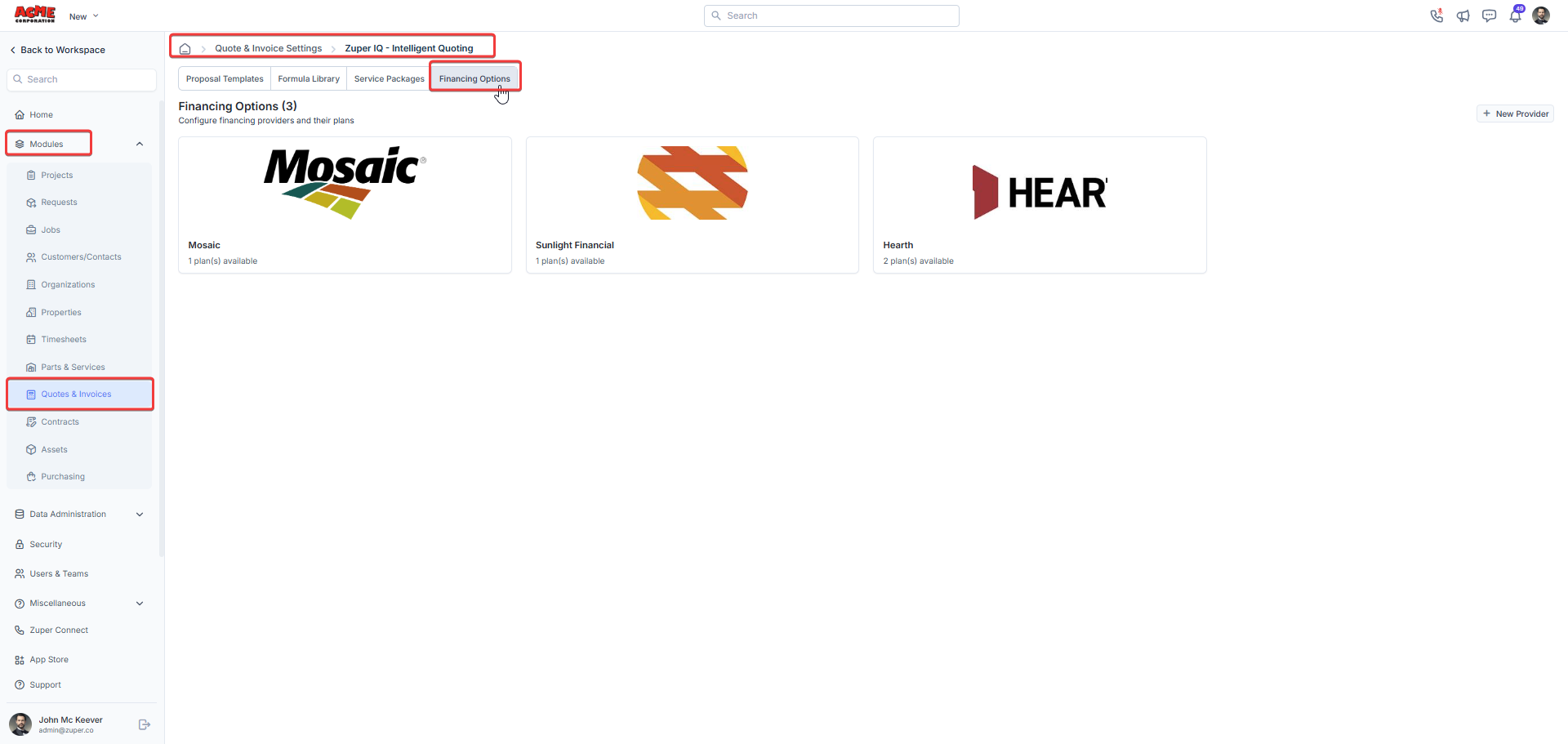Screen dimensions: 1568x744
Task: Open the Mosaic provider card
Action: click(x=345, y=205)
